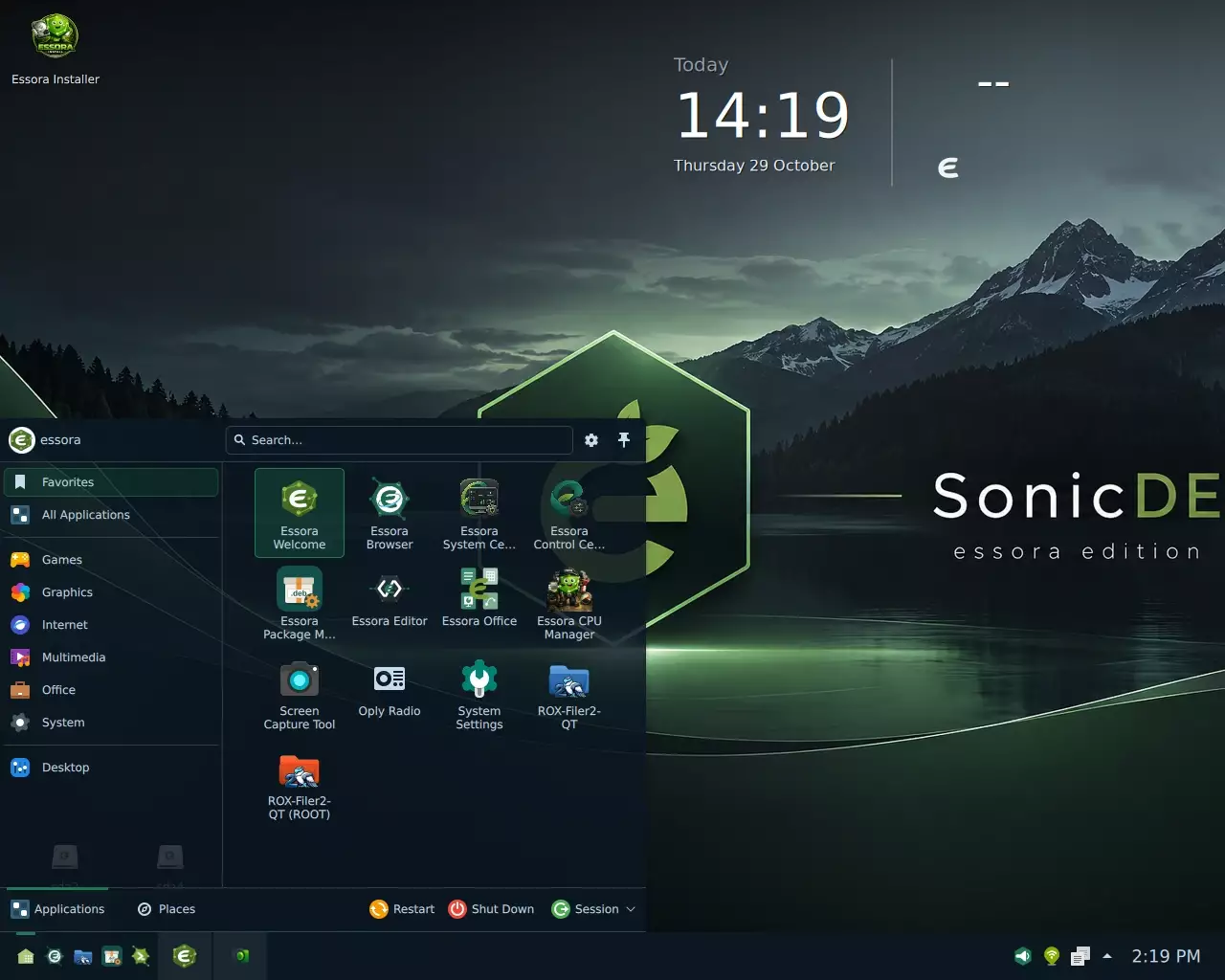The image size is (1225, 980).
Task: Open Essora CPU Manager
Action: tap(569, 603)
